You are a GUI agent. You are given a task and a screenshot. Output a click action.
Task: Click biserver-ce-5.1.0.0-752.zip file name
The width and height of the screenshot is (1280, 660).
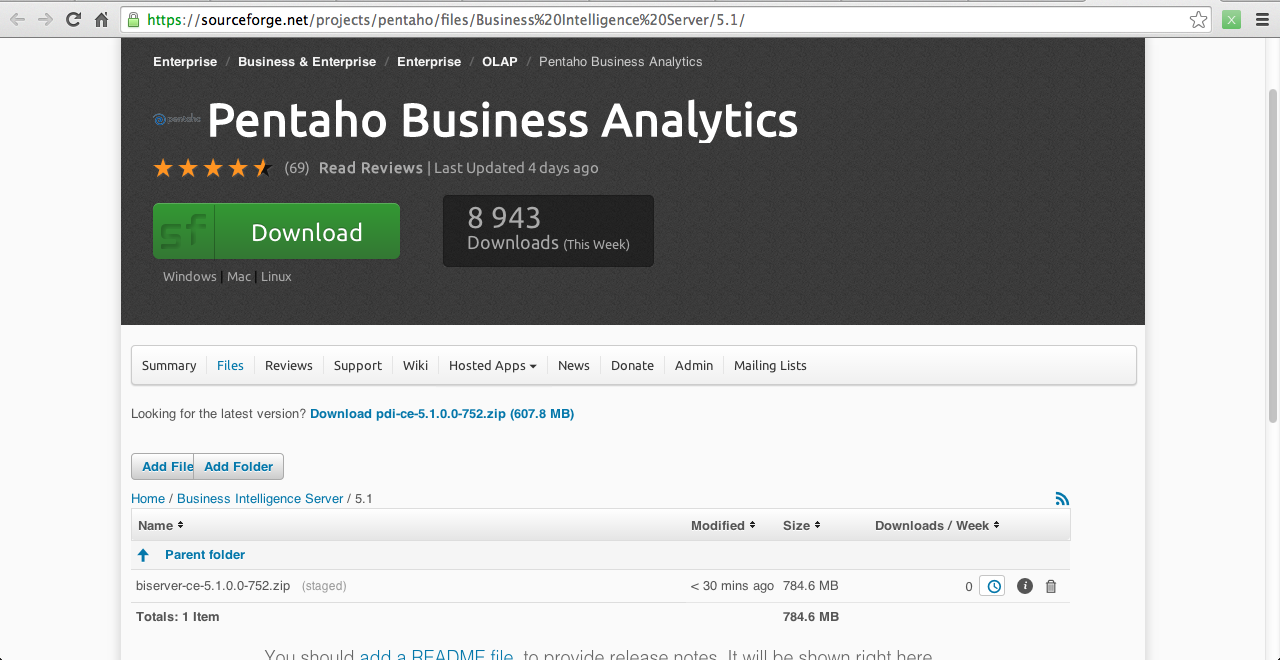pos(213,586)
